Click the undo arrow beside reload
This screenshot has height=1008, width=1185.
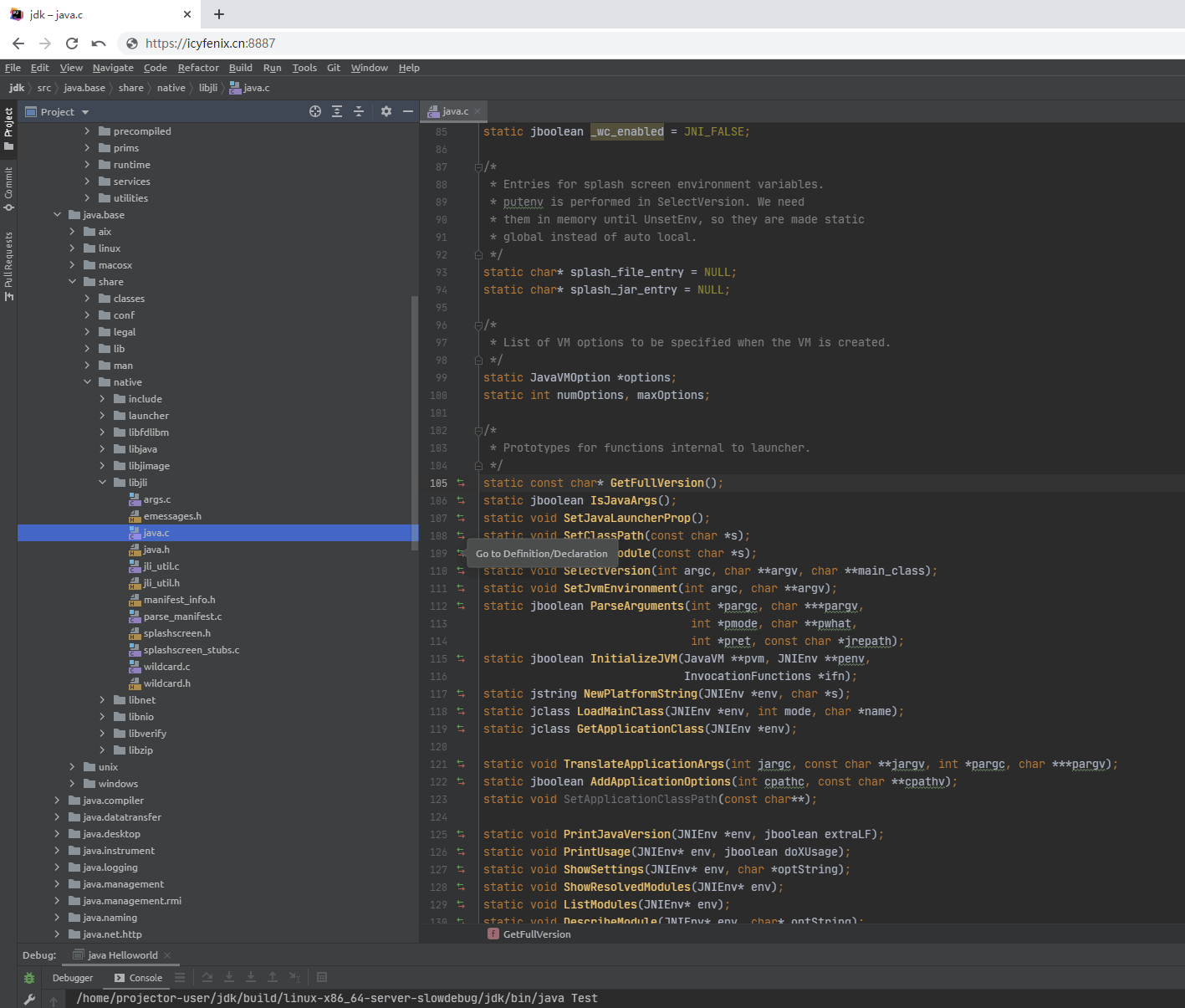point(99,43)
